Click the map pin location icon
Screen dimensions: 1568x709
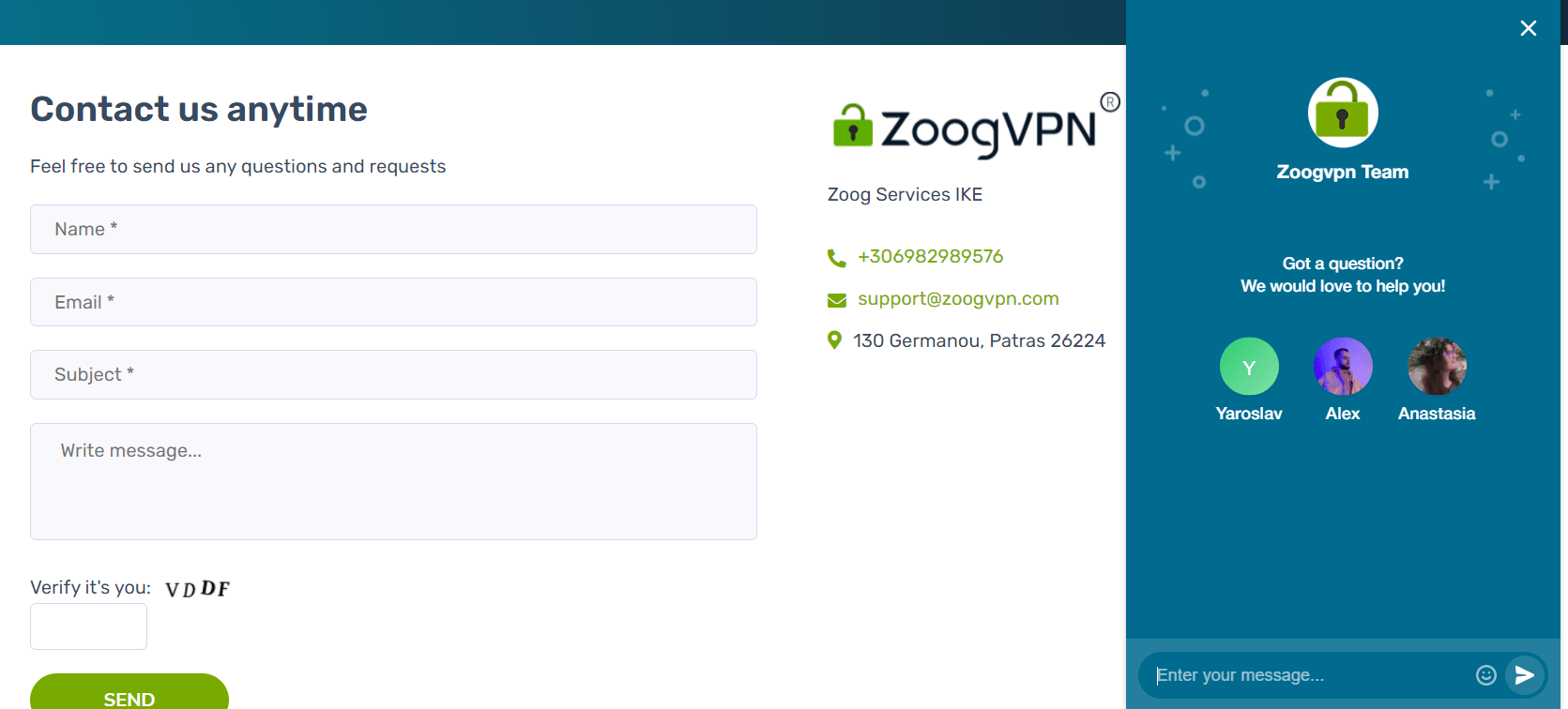834,340
